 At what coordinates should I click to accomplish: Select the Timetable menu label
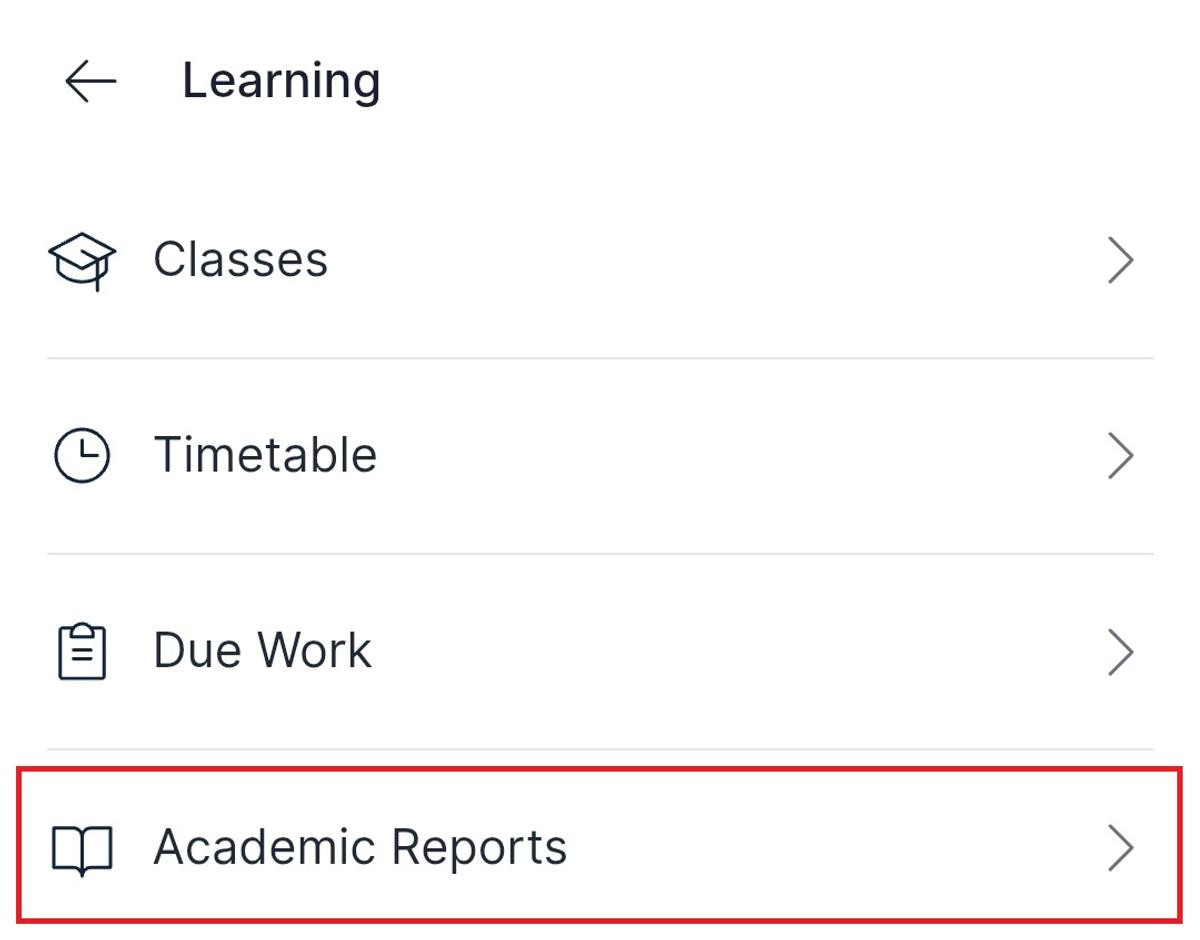265,456
